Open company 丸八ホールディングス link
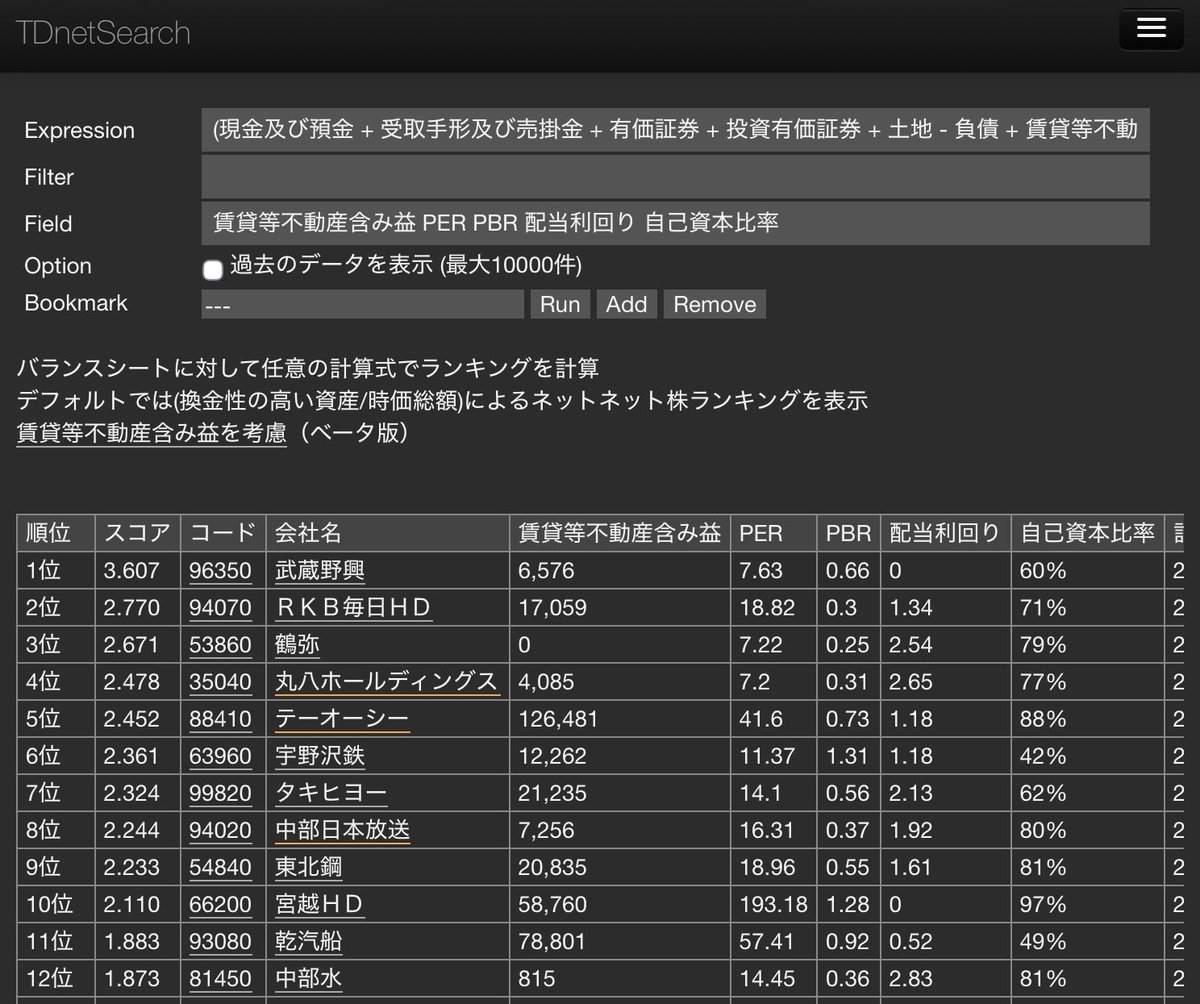Viewport: 1200px width, 1004px height. 387,682
